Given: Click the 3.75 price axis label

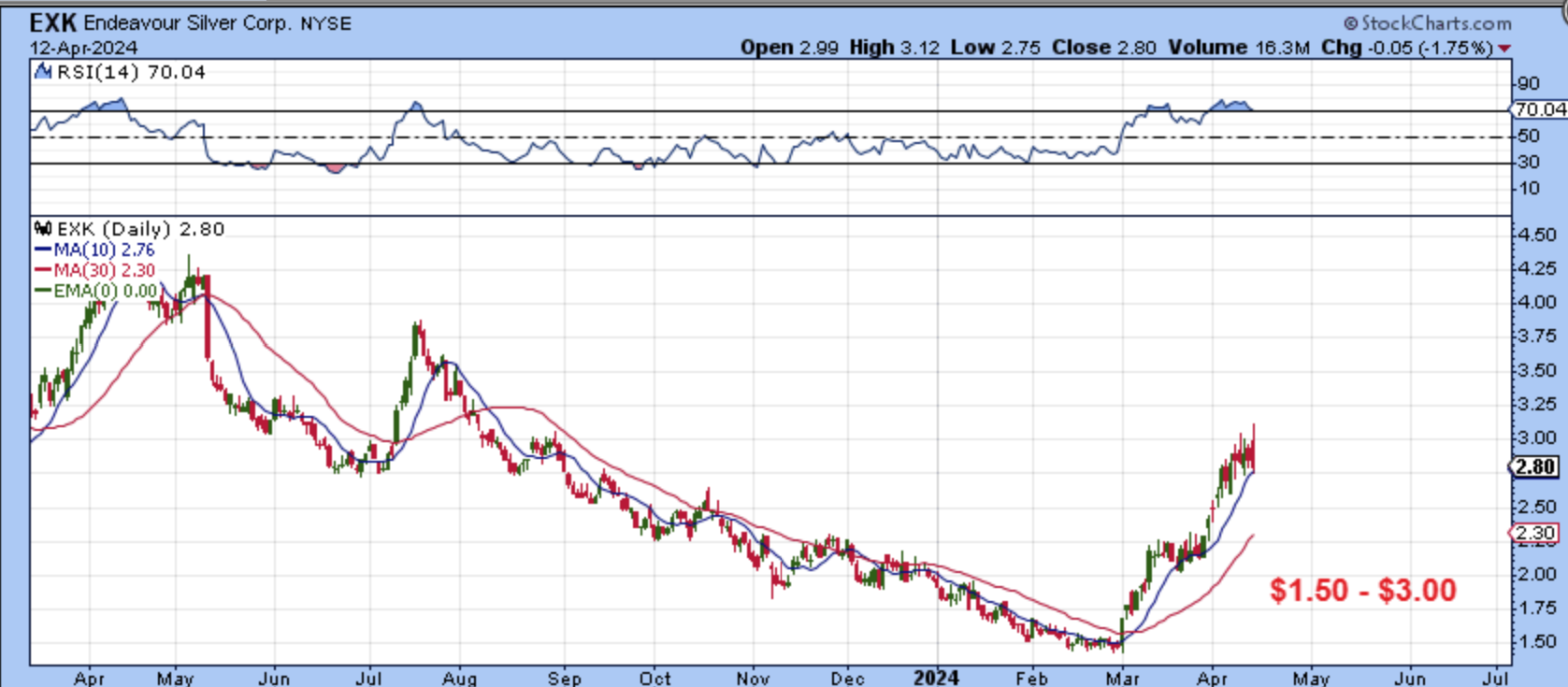Looking at the screenshot, I should point(1535,336).
